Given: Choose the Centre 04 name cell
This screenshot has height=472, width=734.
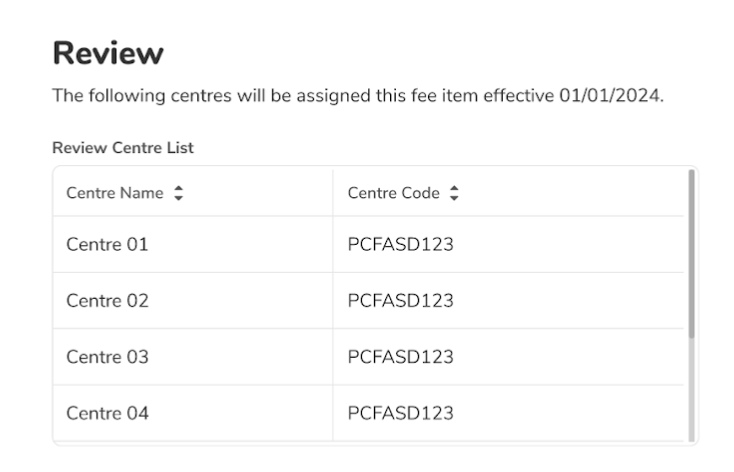Looking at the screenshot, I should (x=107, y=413).
